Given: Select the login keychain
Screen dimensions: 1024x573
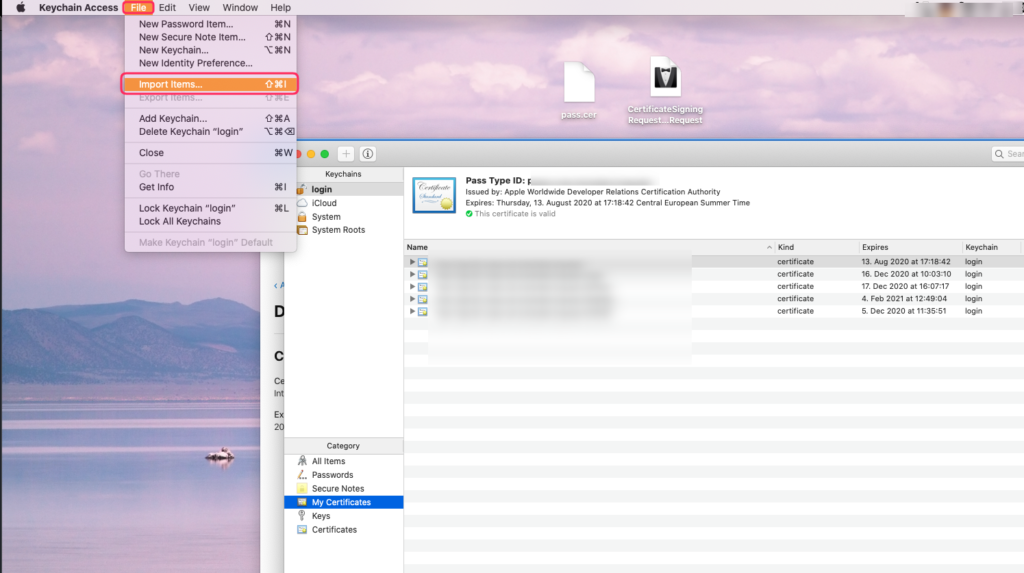Looking at the screenshot, I should 344,189.
